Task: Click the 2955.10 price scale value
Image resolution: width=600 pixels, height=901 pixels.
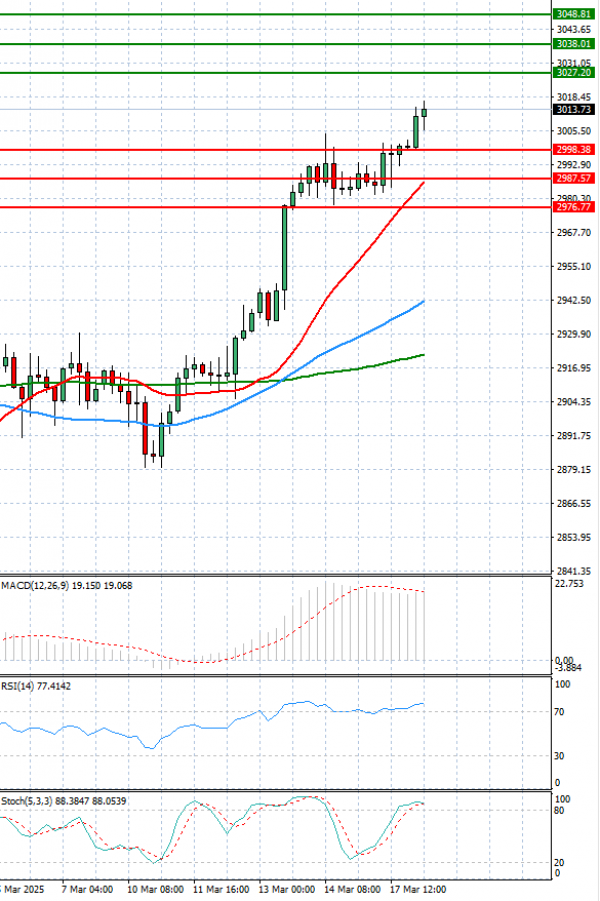Action: 574,266
